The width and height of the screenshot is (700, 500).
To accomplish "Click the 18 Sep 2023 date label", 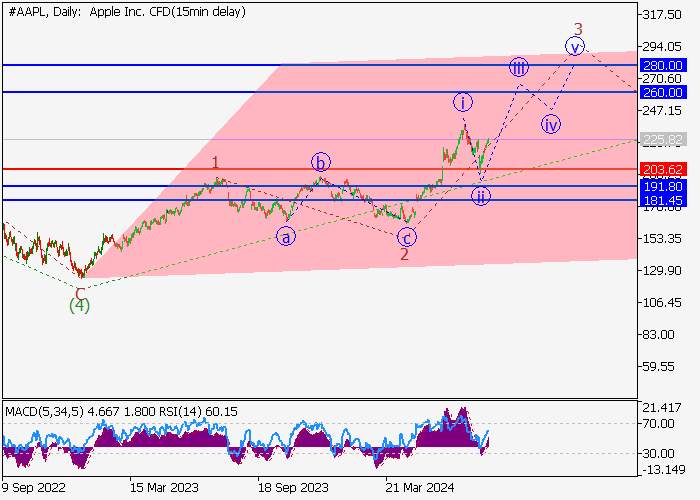I will coord(292,488).
